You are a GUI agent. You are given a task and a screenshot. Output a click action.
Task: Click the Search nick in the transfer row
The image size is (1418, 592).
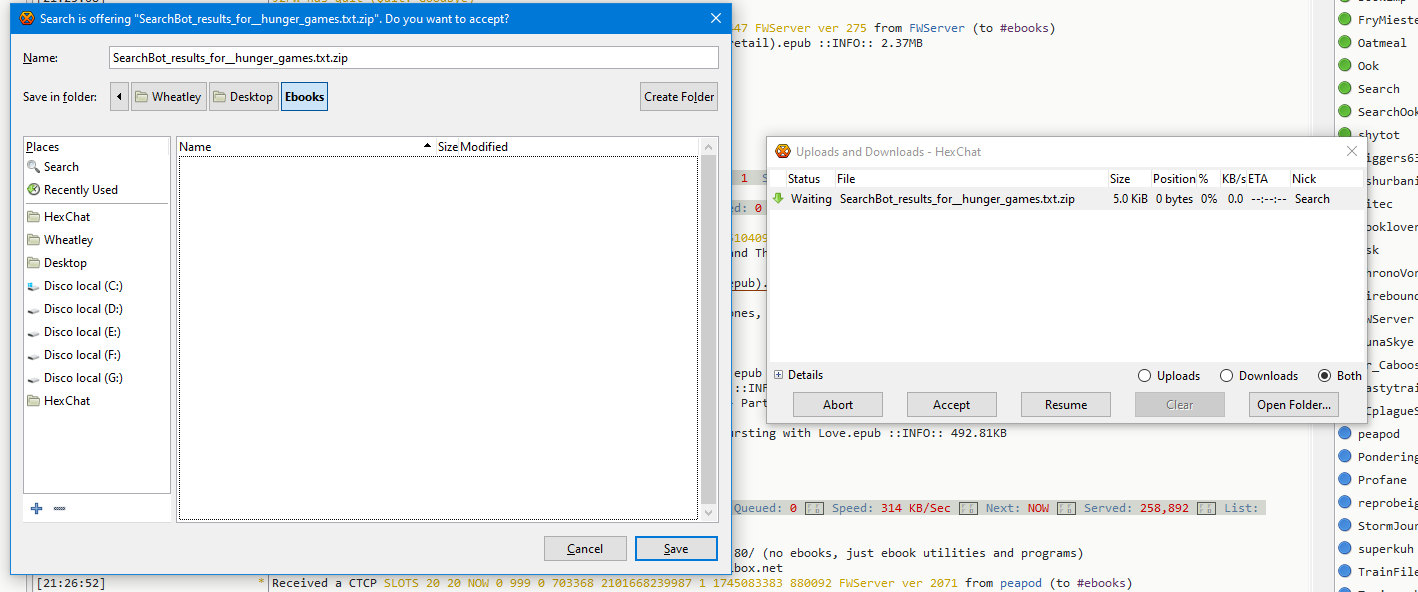(1312, 199)
